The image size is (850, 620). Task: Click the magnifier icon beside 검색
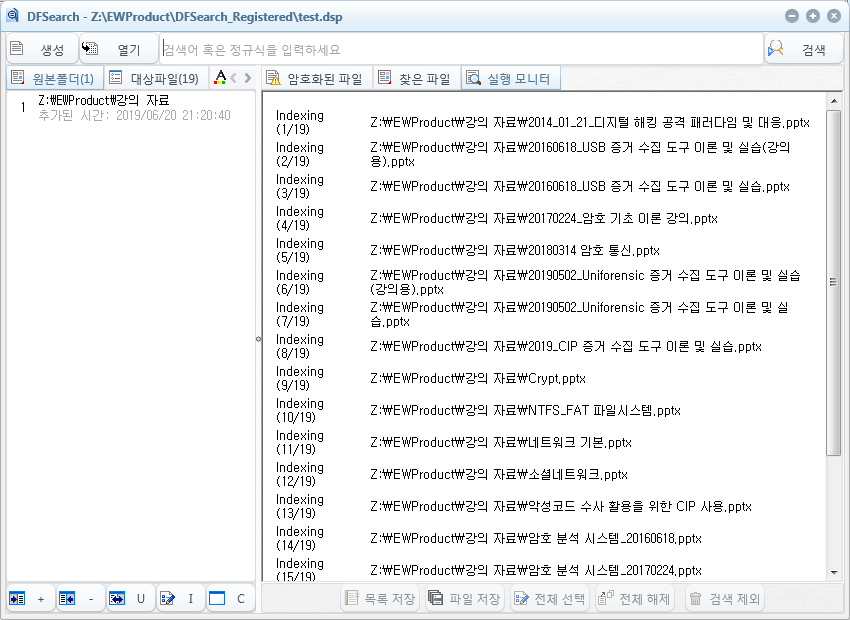click(x=776, y=48)
